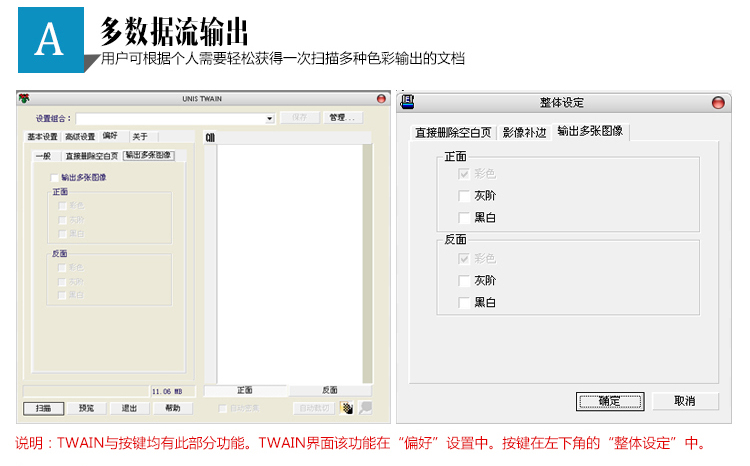Select the 反面 preview tab below list
The height and width of the screenshot is (466, 750).
(x=329, y=390)
